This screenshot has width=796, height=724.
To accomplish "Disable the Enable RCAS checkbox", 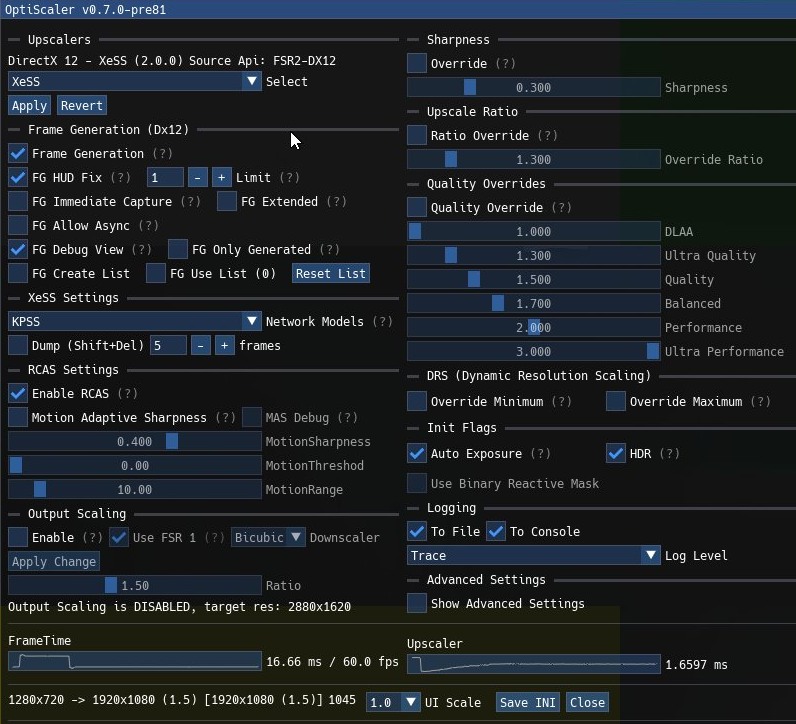I will click(18, 393).
